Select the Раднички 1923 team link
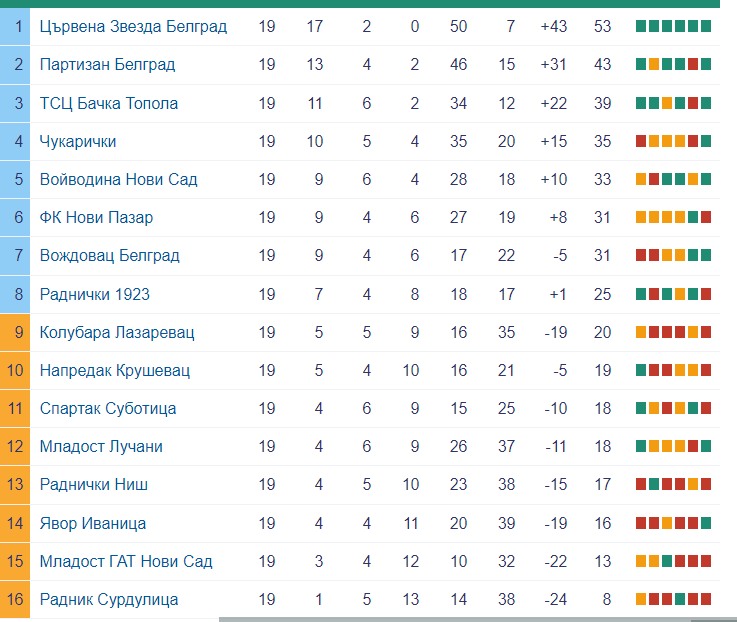Image resolution: width=737 pixels, height=622 pixels. [x=94, y=294]
